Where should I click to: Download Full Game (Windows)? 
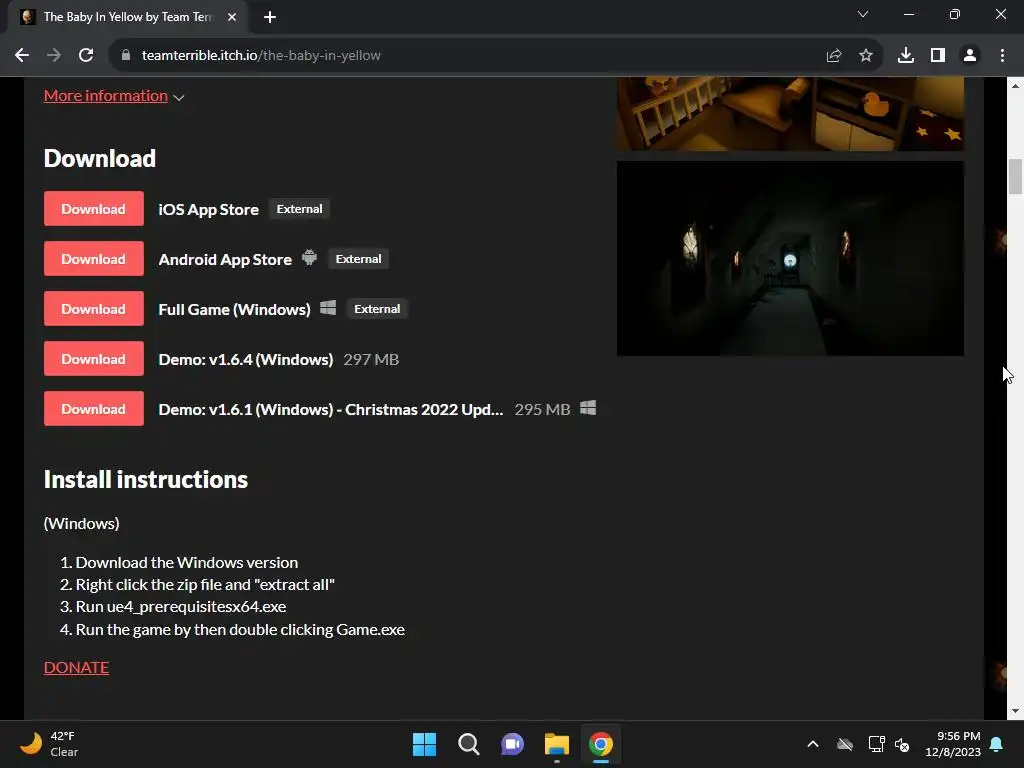point(93,309)
